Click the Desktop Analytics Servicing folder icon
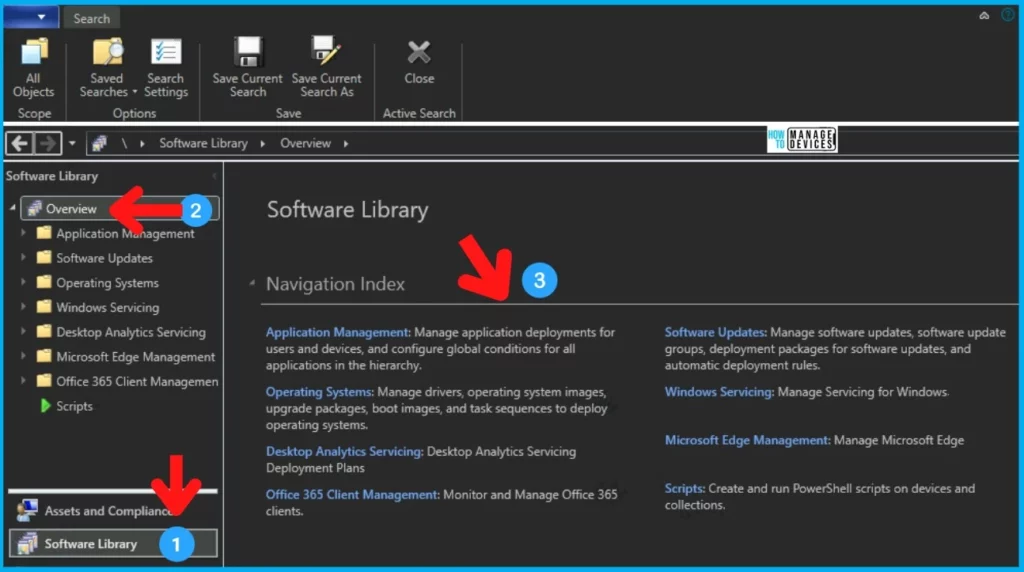The width and height of the screenshot is (1024, 572). coord(44,331)
